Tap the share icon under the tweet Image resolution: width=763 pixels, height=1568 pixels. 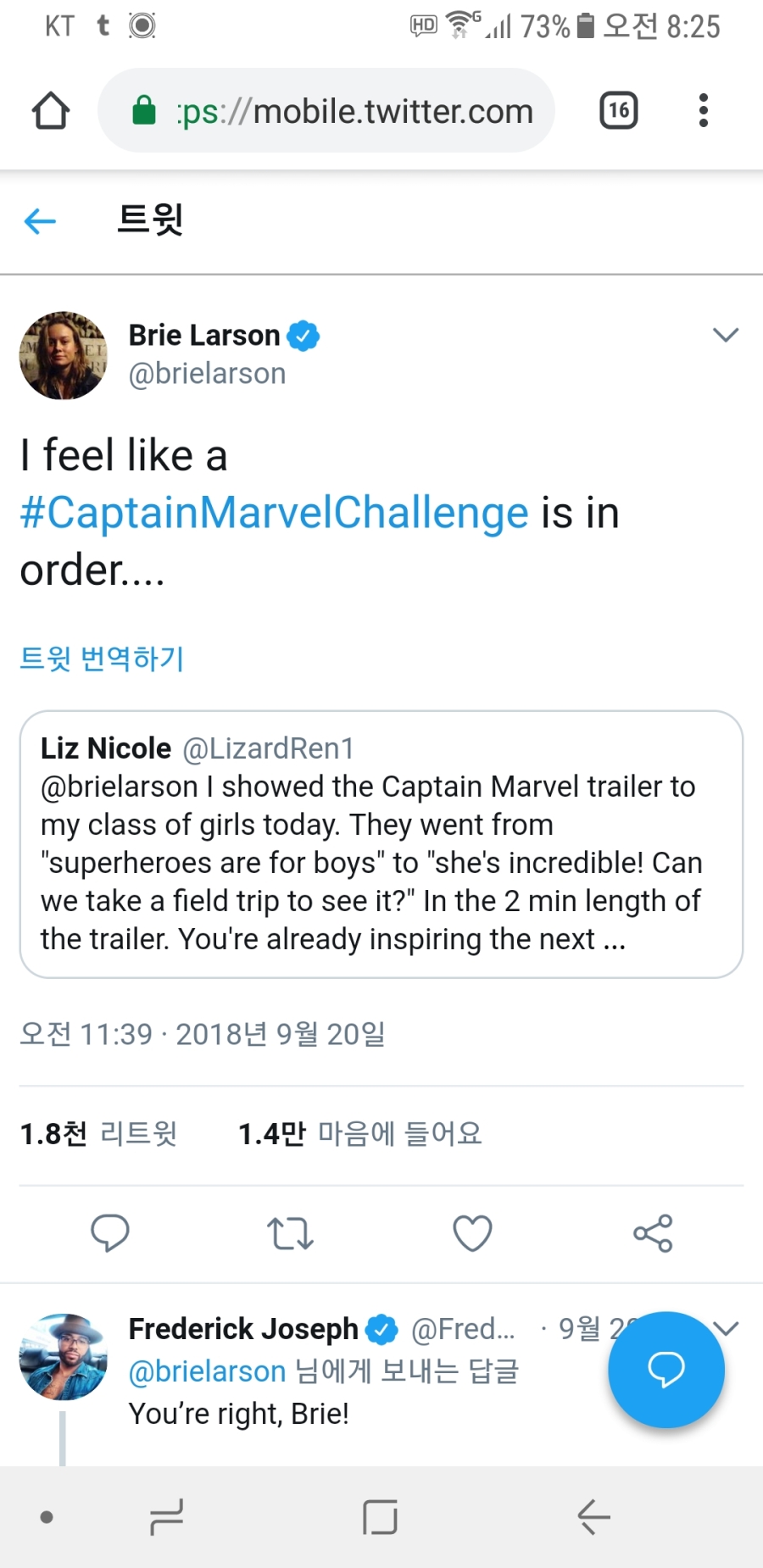click(653, 1233)
